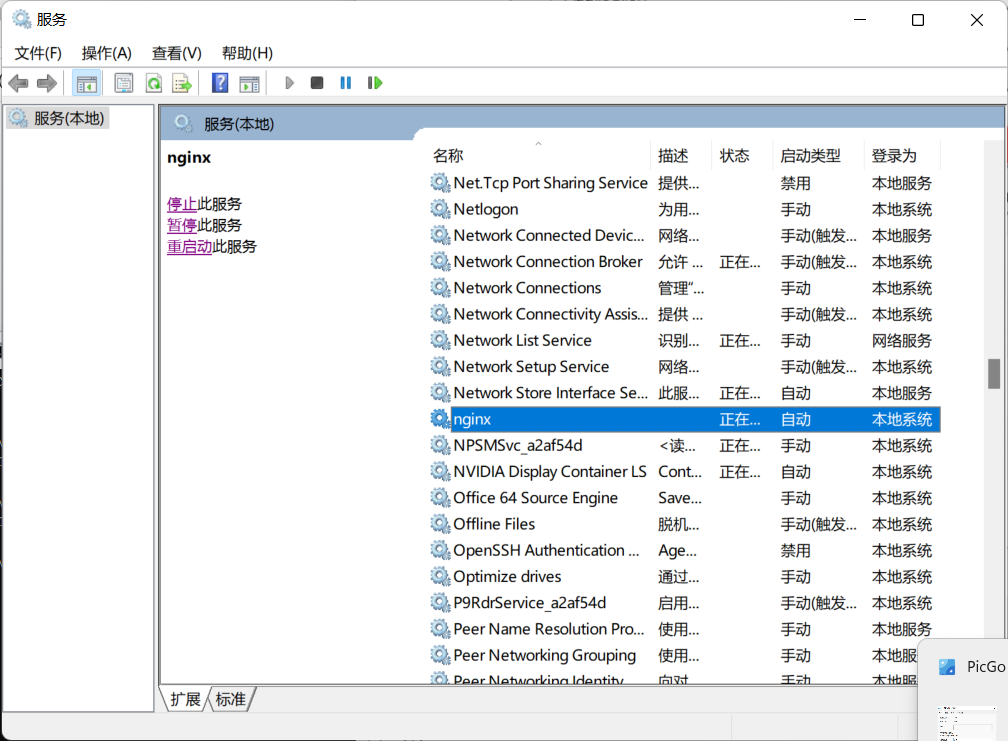1008x741 pixels.
Task: Click the 暂停 service link
Action: click(182, 226)
